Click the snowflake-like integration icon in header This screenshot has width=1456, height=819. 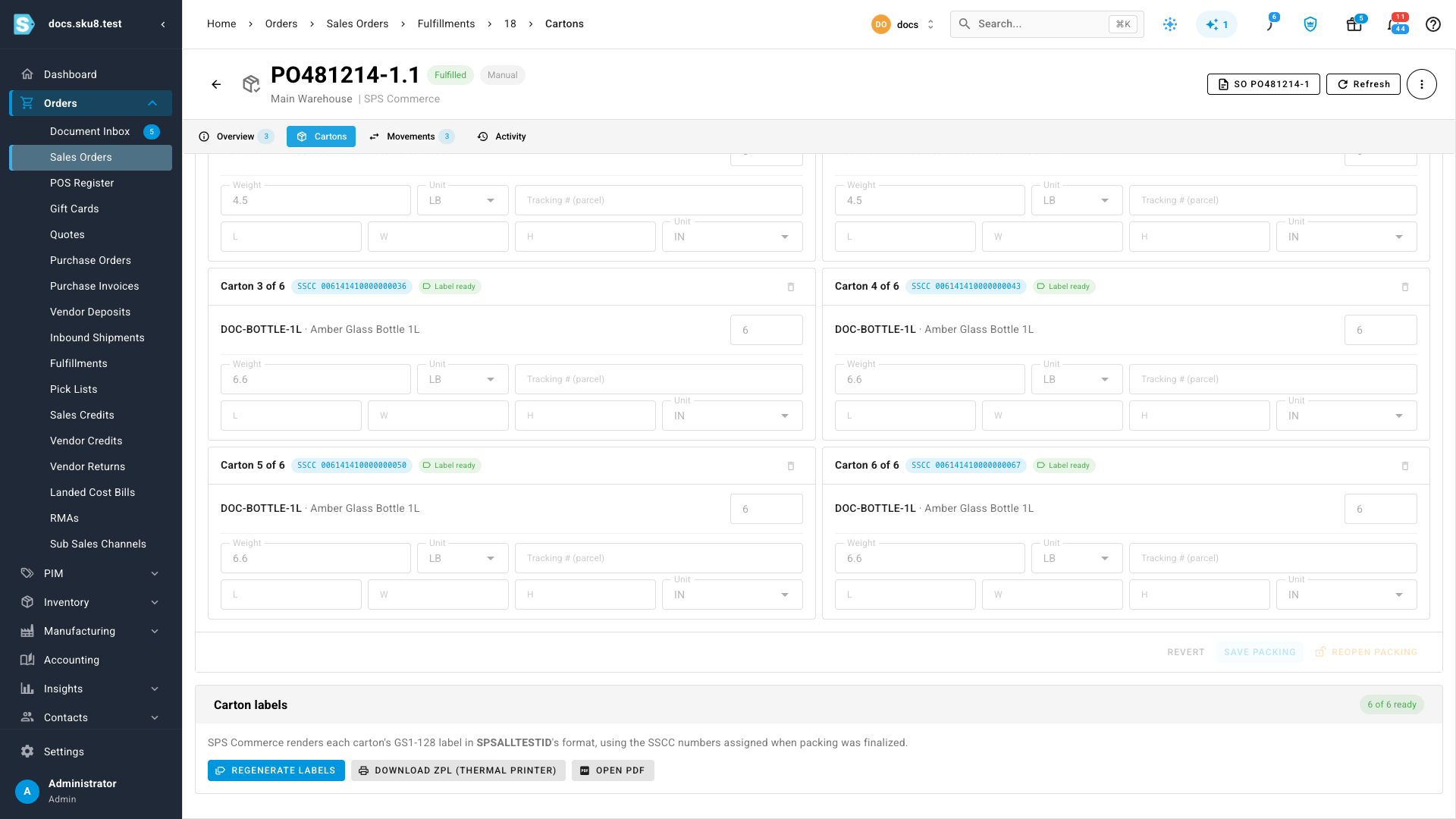click(1170, 24)
